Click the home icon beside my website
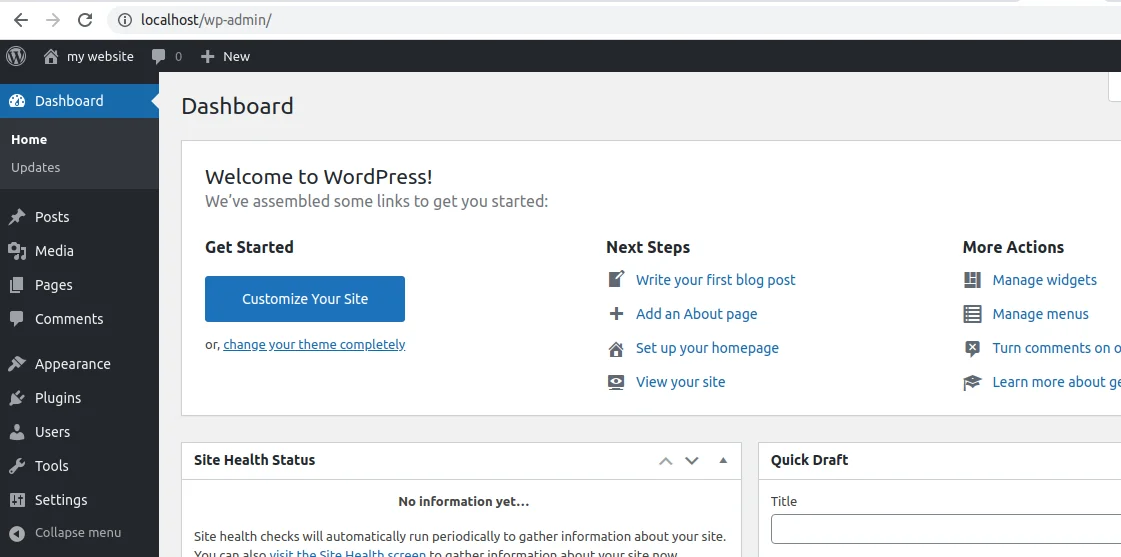Screen dimensions: 1121x557 [51, 56]
